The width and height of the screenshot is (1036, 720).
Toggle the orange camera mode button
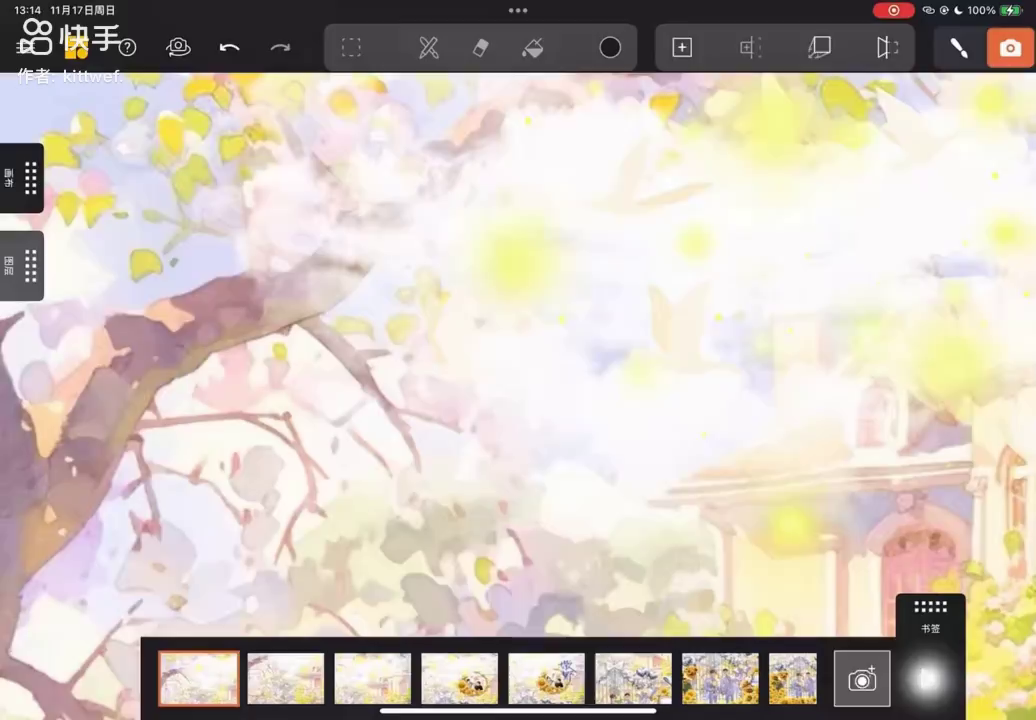(1010, 48)
